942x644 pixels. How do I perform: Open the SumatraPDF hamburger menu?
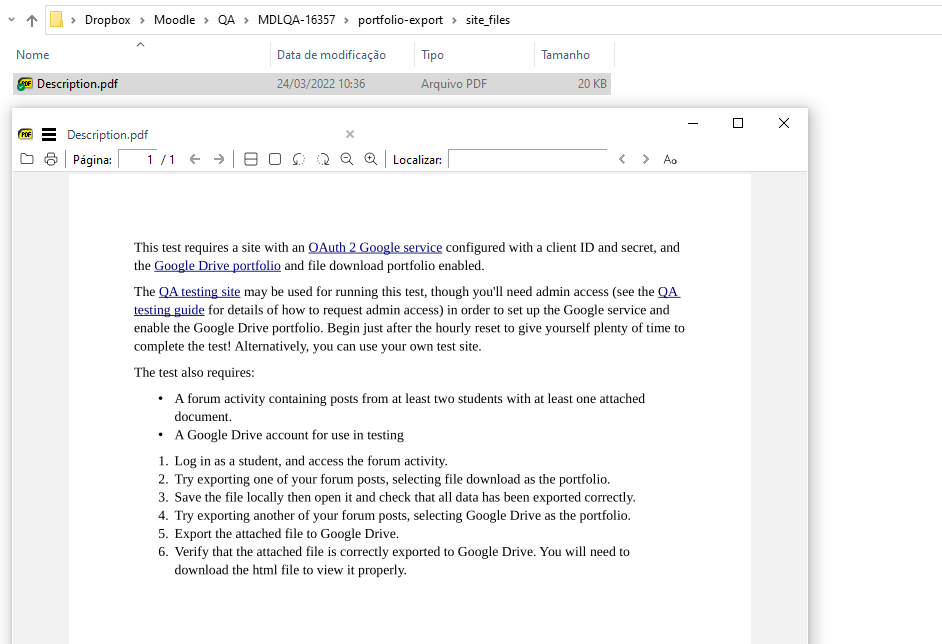[x=49, y=135]
